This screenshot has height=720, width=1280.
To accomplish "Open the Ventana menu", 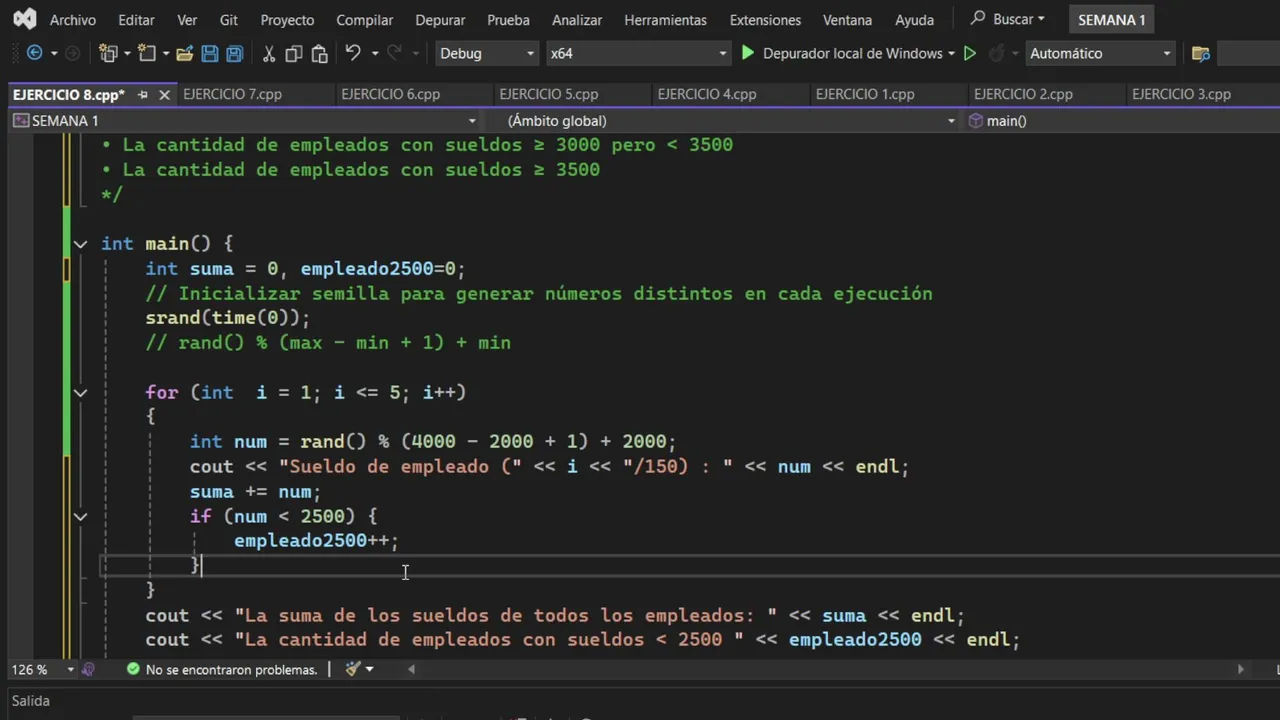I will point(847,19).
